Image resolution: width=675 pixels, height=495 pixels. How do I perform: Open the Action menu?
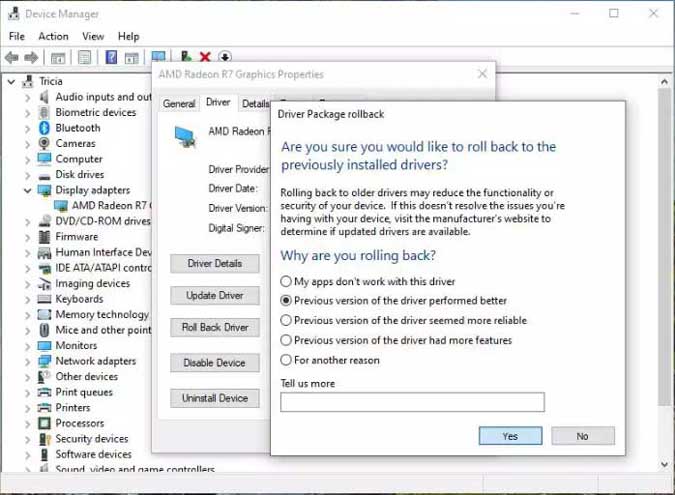53,36
